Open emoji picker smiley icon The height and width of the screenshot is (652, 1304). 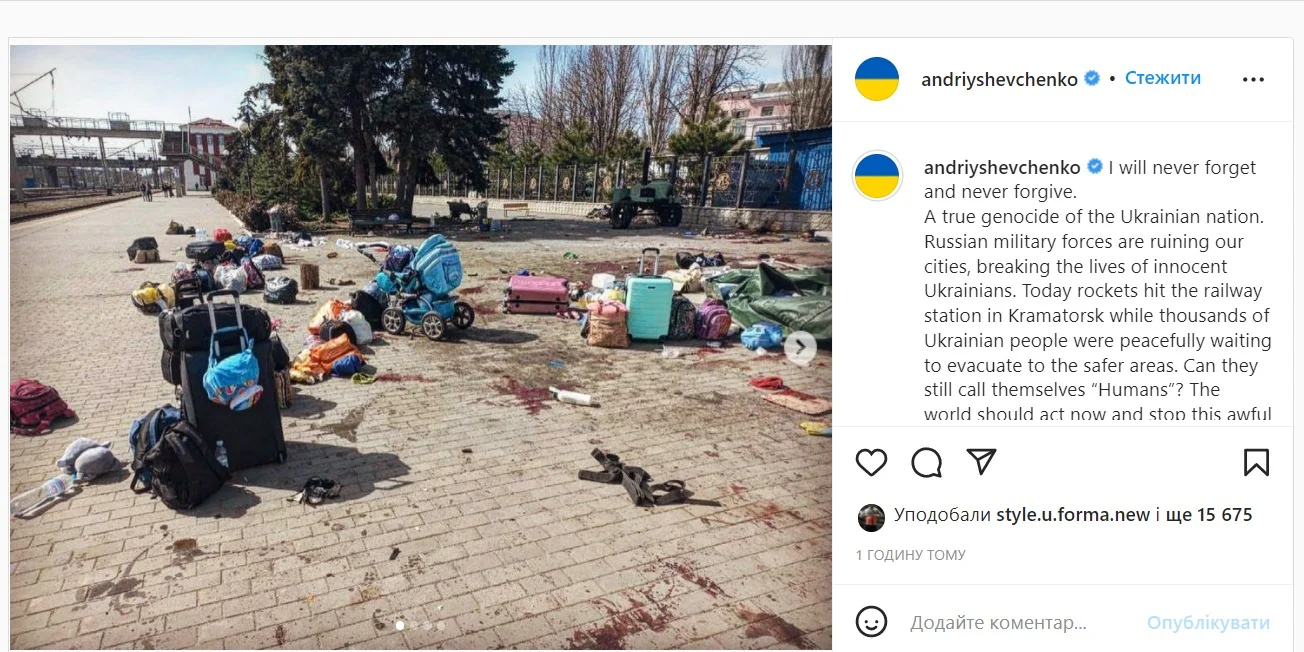click(872, 622)
